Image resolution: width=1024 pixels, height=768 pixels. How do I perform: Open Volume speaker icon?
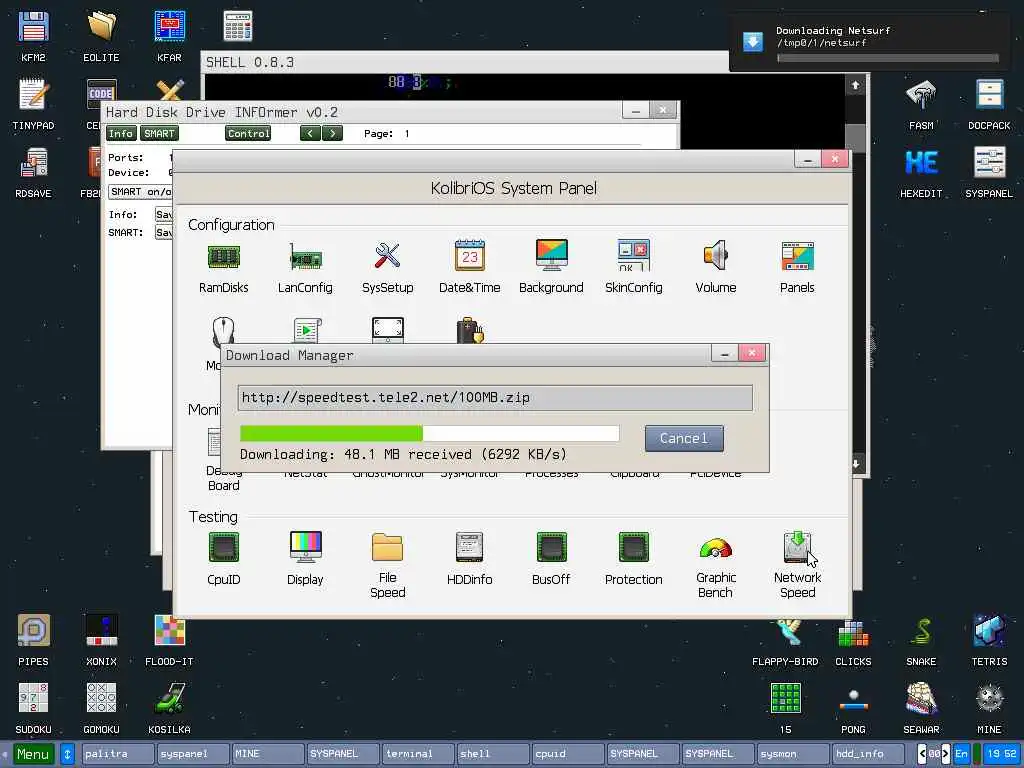tap(716, 255)
